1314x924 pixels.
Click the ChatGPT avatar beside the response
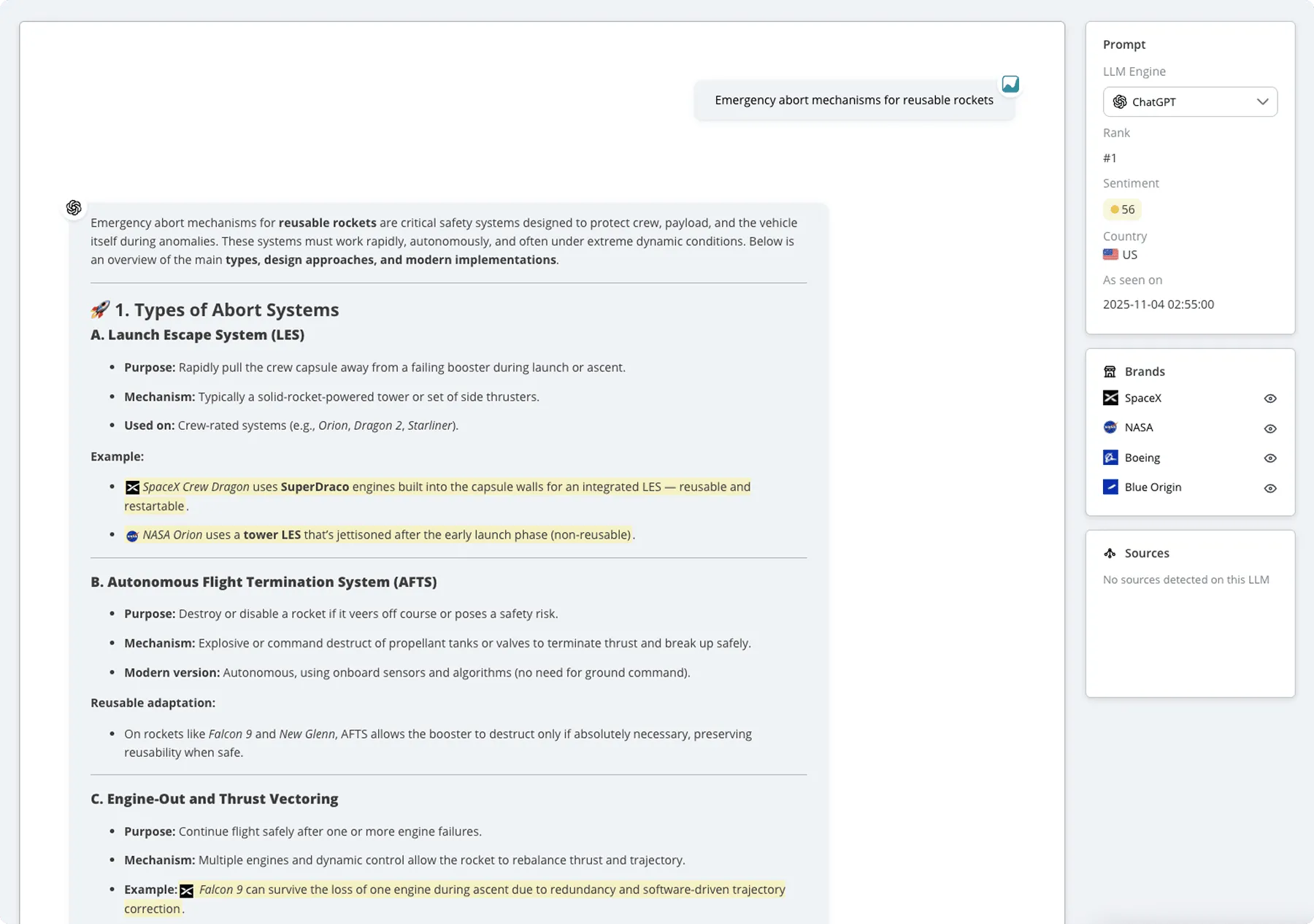[74, 208]
